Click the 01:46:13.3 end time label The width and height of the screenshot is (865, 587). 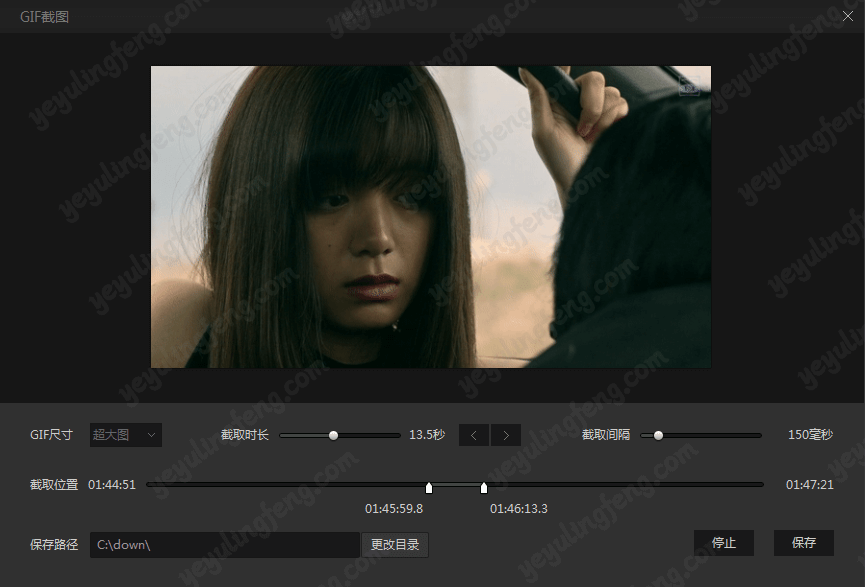519,509
